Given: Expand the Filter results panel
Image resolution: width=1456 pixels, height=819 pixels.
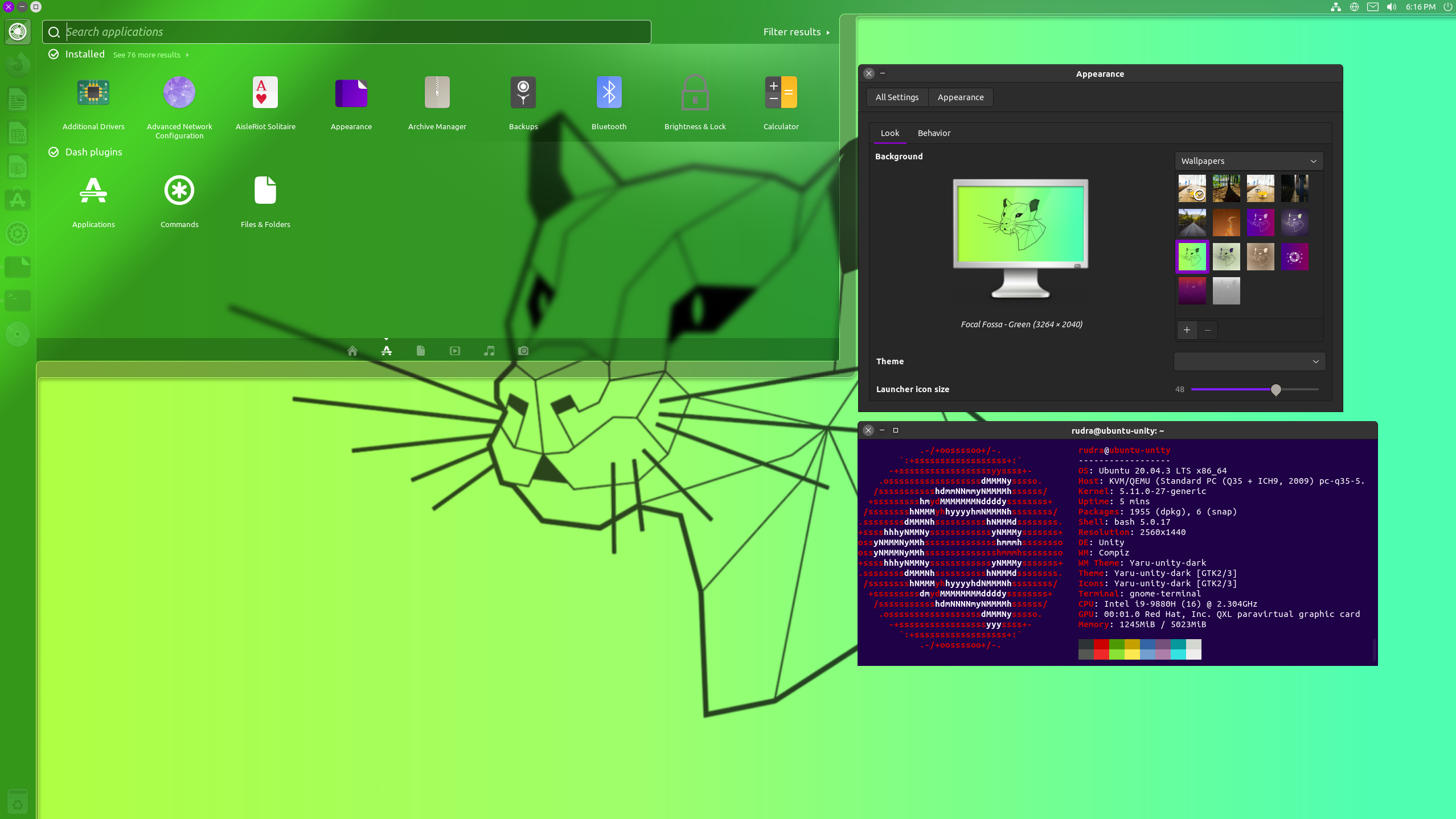Looking at the screenshot, I should (x=795, y=32).
